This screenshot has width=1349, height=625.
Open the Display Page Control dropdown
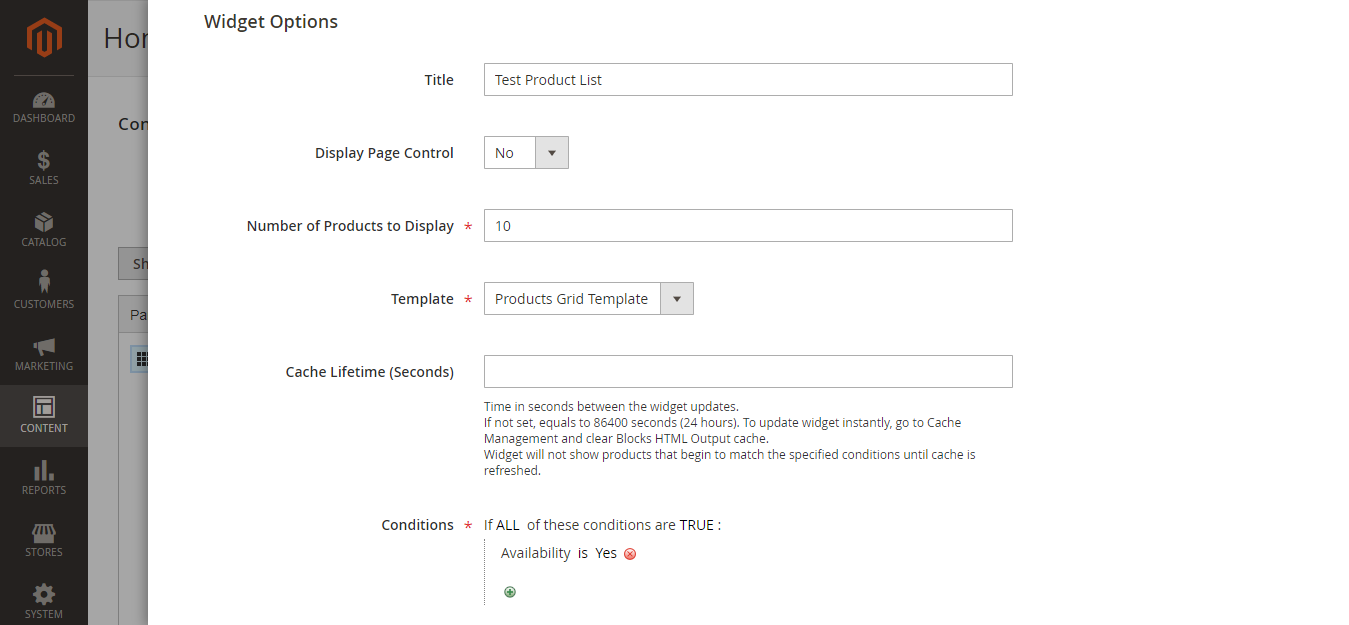pos(551,152)
